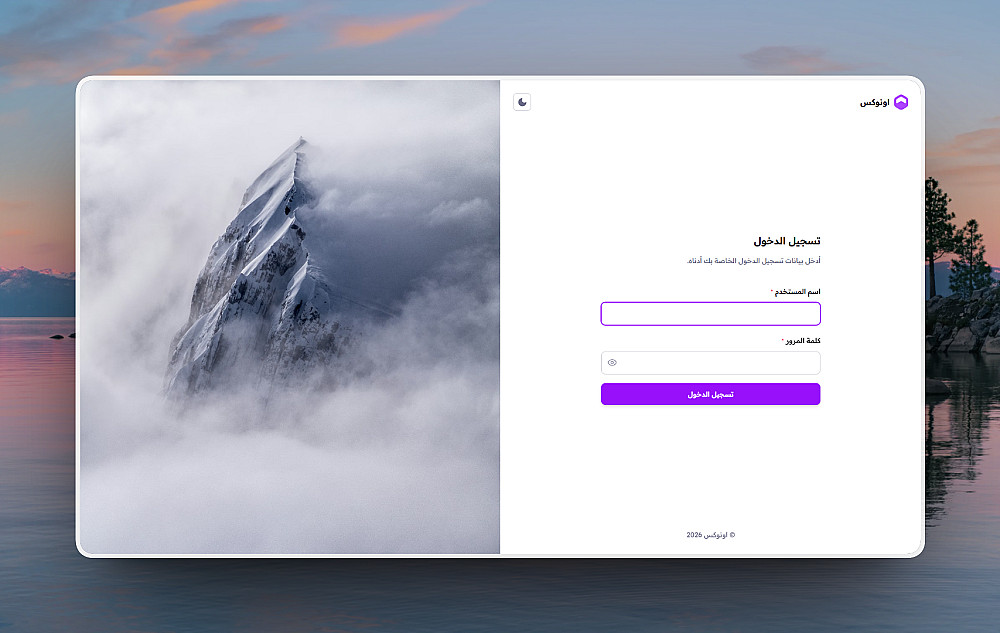Click the 2026 year in footer
This screenshot has width=1000, height=633.
(x=694, y=535)
